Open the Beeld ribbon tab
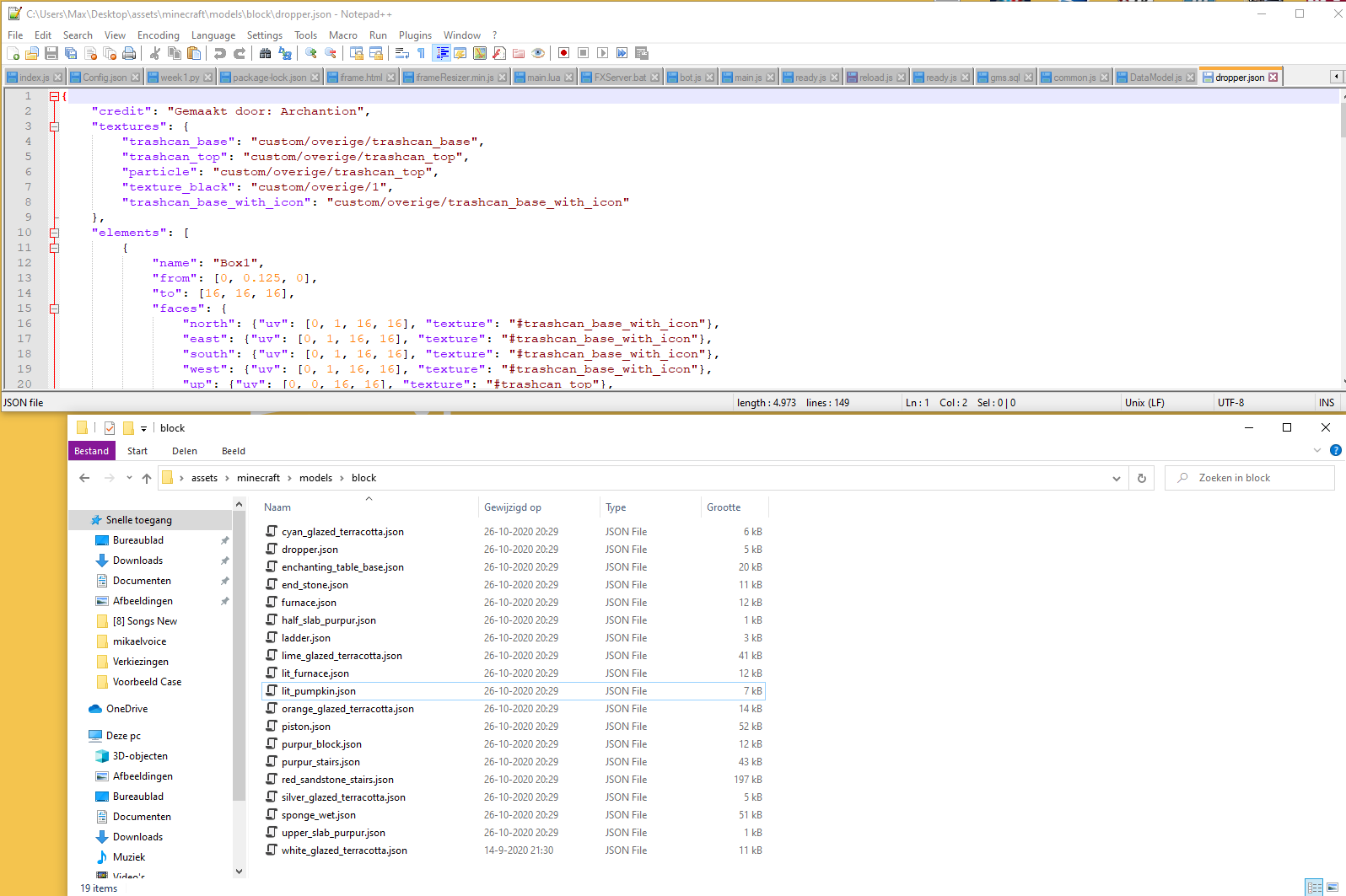The width and height of the screenshot is (1346, 896). coord(233,451)
